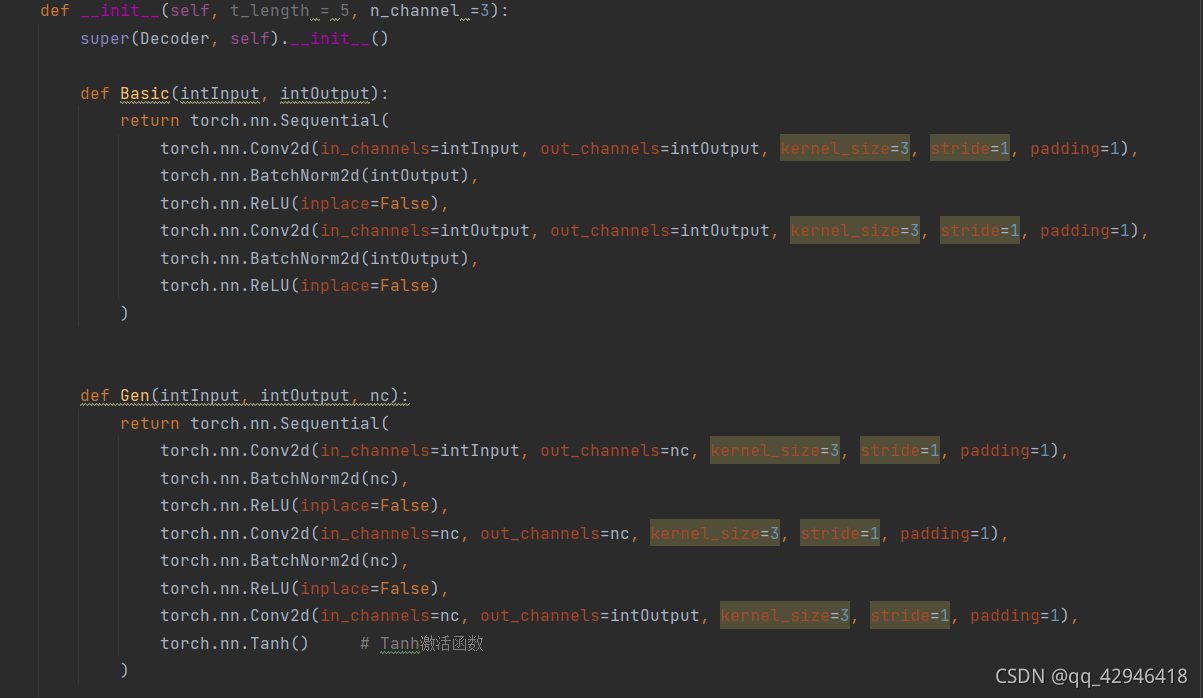Click the torch.nn.Tanh() call
1203x698 pixels.
tap(235, 643)
